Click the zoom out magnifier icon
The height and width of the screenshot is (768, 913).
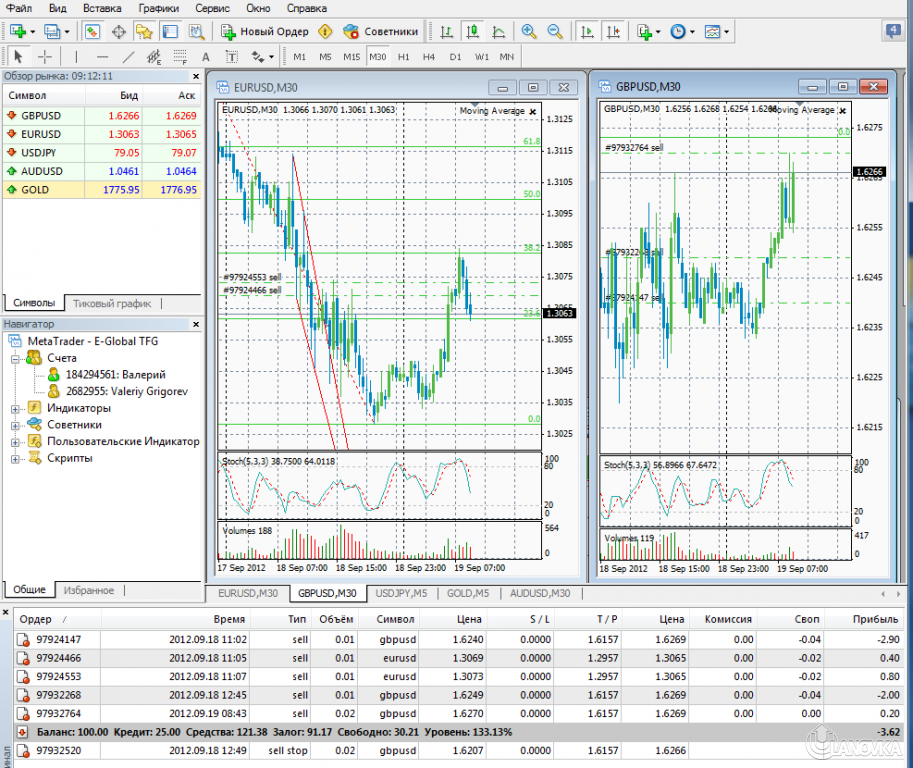[x=554, y=32]
